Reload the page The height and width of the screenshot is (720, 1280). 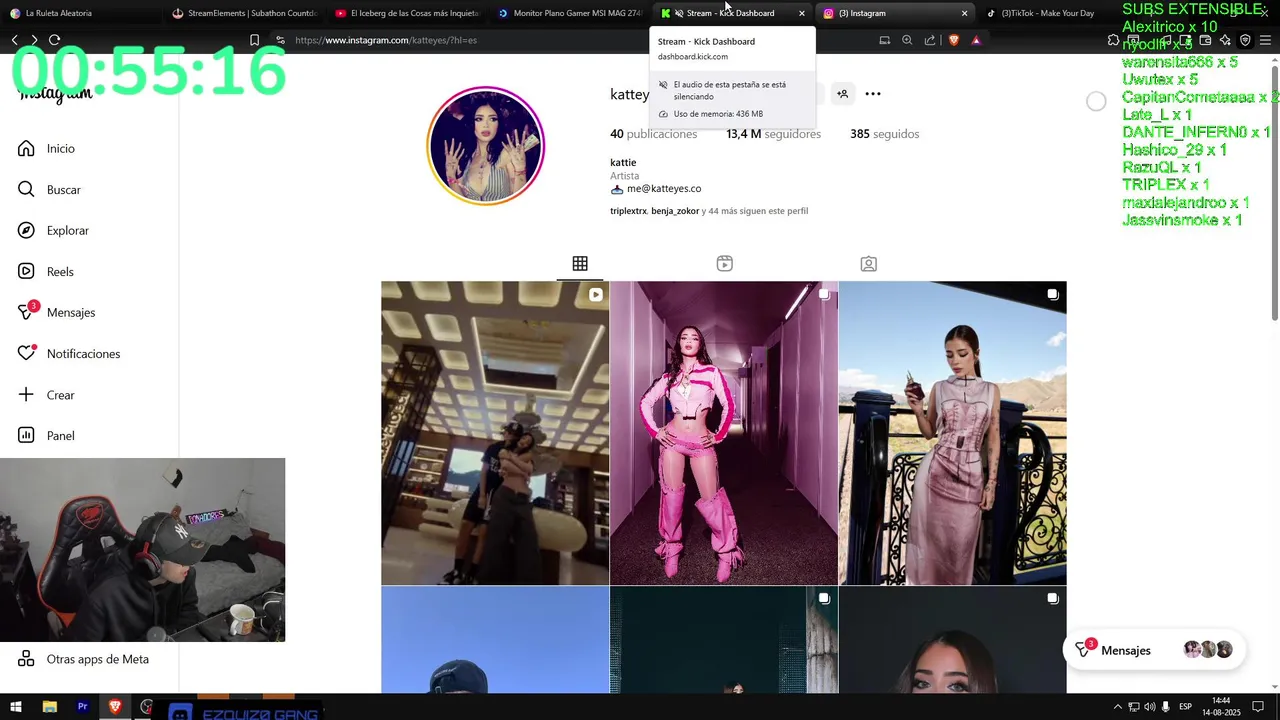(54, 40)
